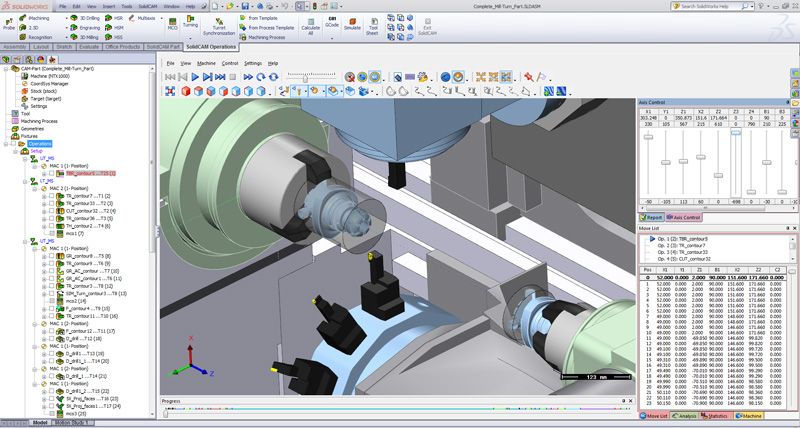Open the simulator Settings menu

253,63
